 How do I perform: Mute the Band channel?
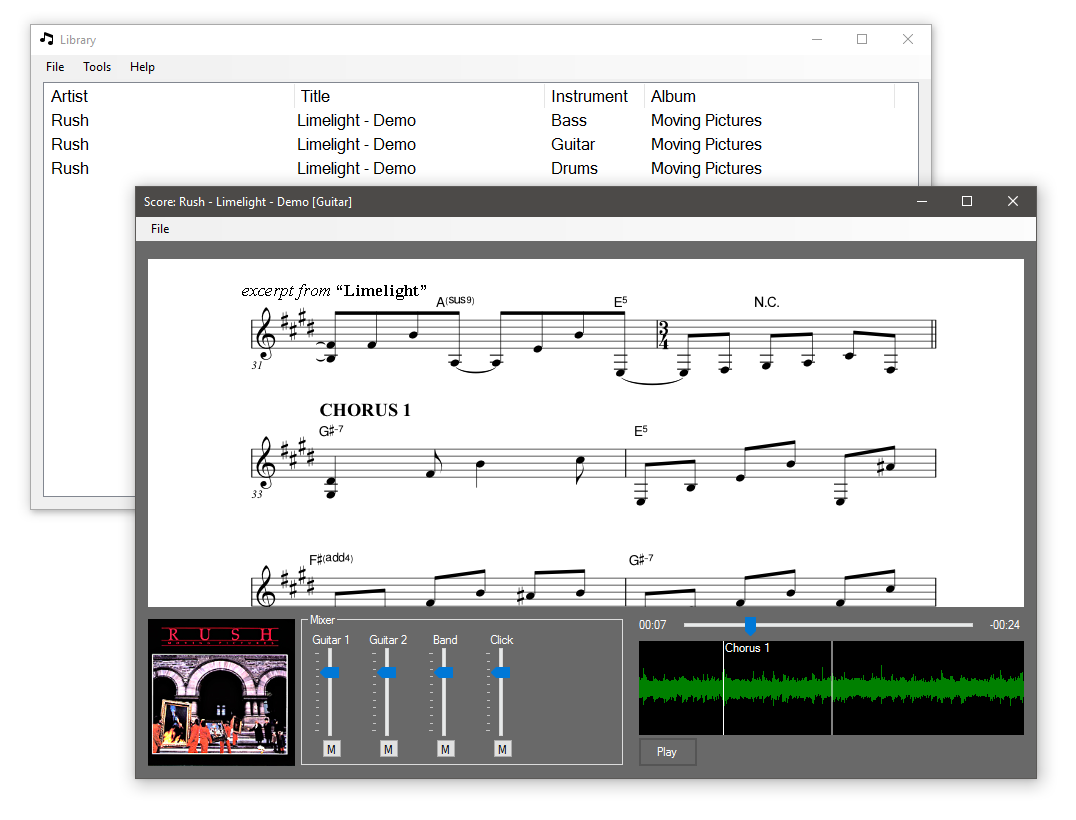click(445, 749)
